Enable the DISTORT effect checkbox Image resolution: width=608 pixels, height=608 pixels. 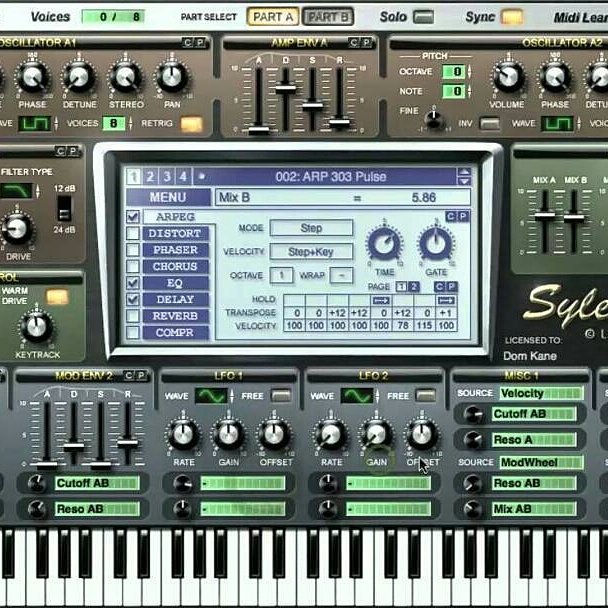(x=133, y=233)
